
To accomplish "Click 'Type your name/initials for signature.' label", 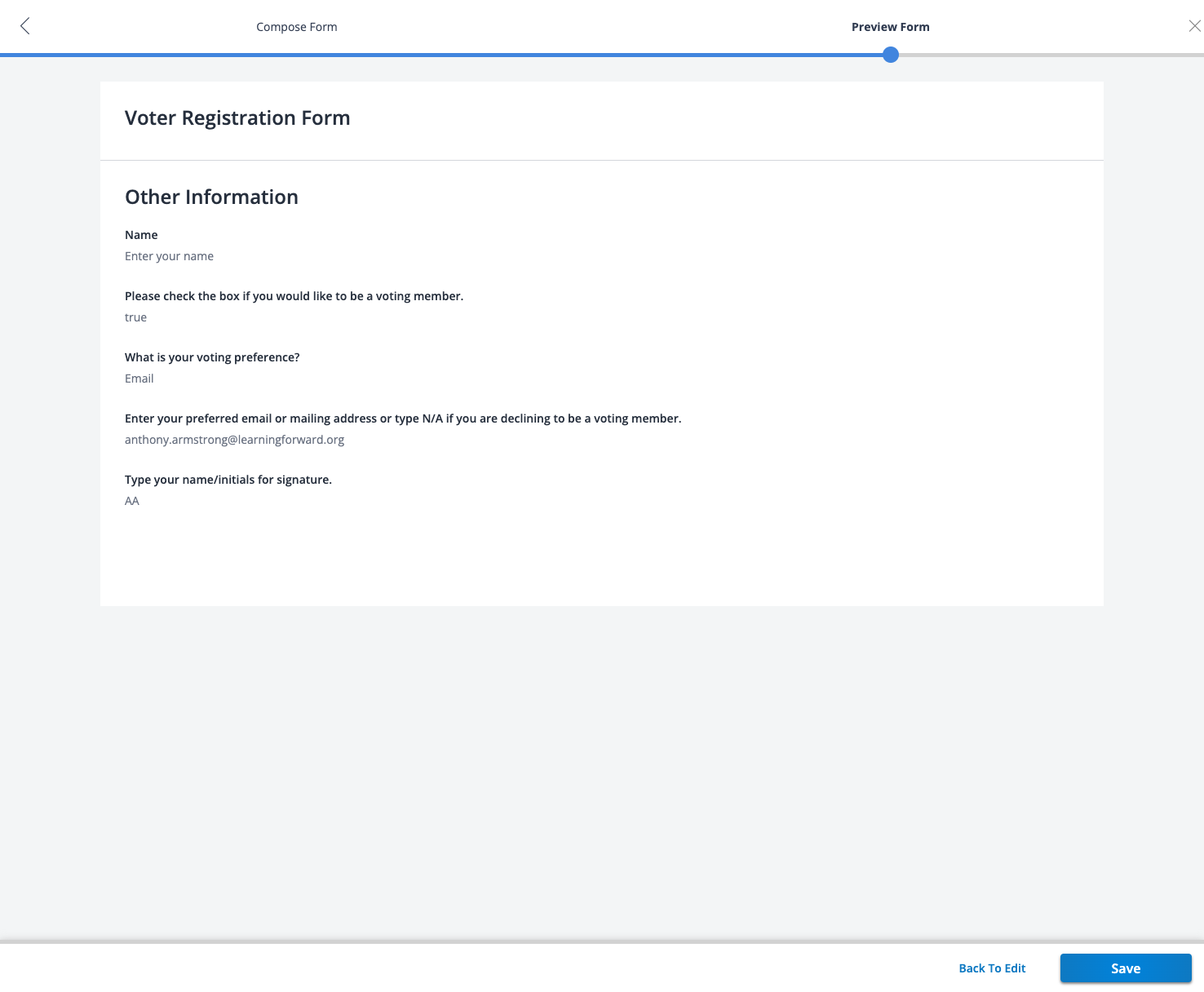I will point(228,480).
